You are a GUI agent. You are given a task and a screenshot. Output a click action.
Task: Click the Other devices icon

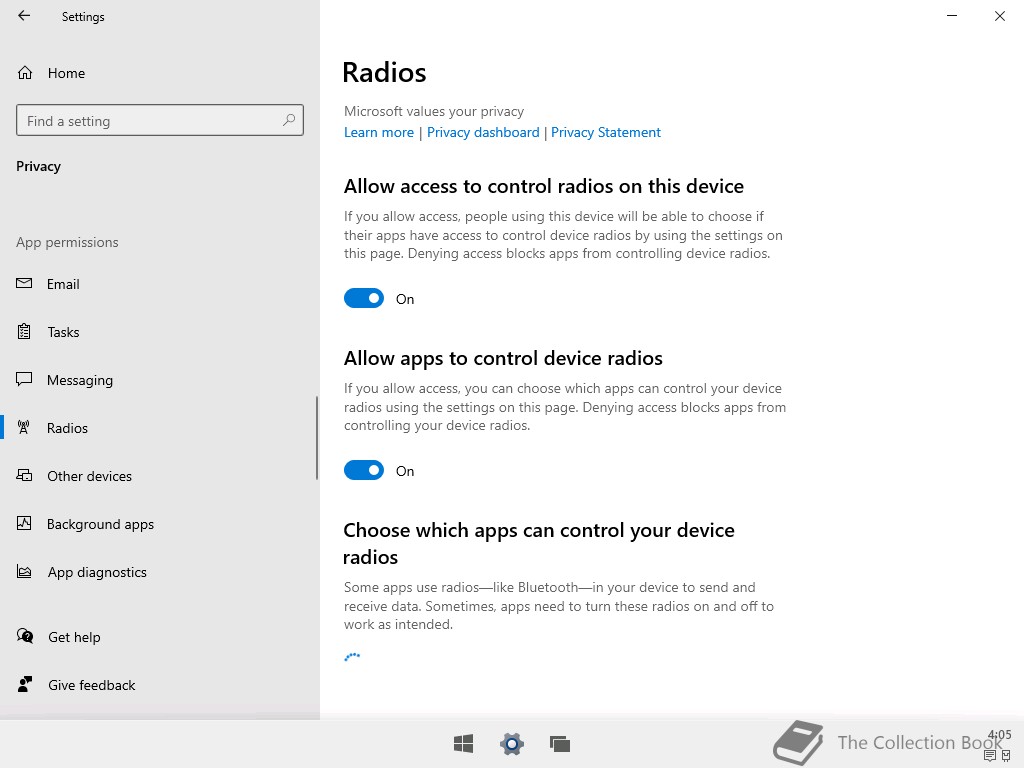coord(24,475)
